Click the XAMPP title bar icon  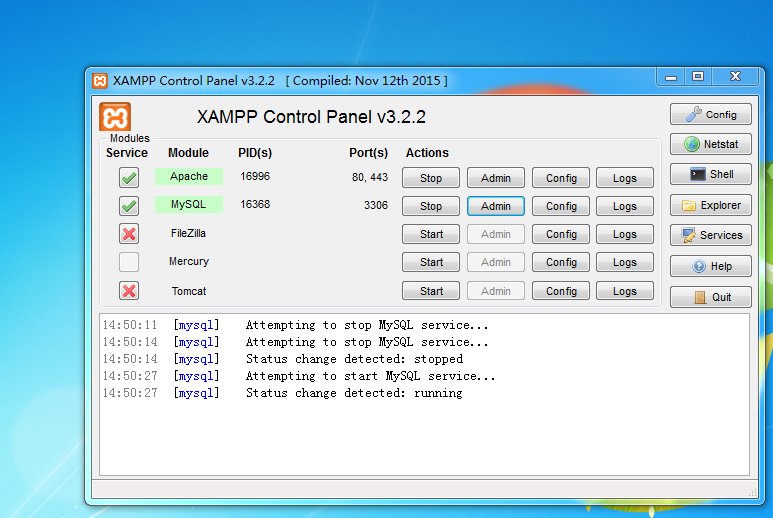pos(100,81)
